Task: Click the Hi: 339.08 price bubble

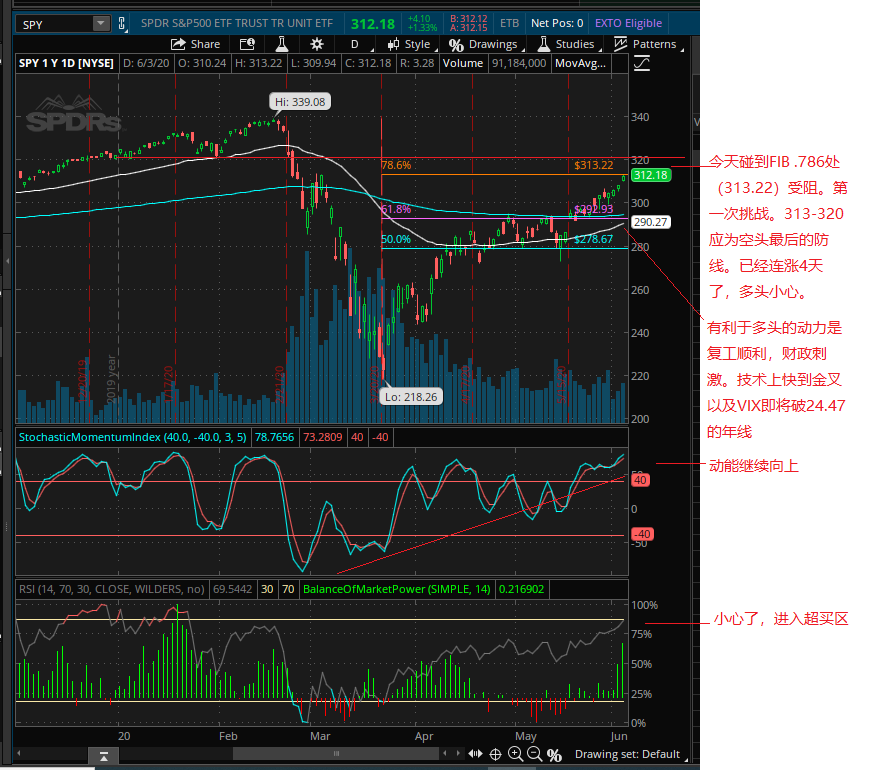Action: [300, 102]
